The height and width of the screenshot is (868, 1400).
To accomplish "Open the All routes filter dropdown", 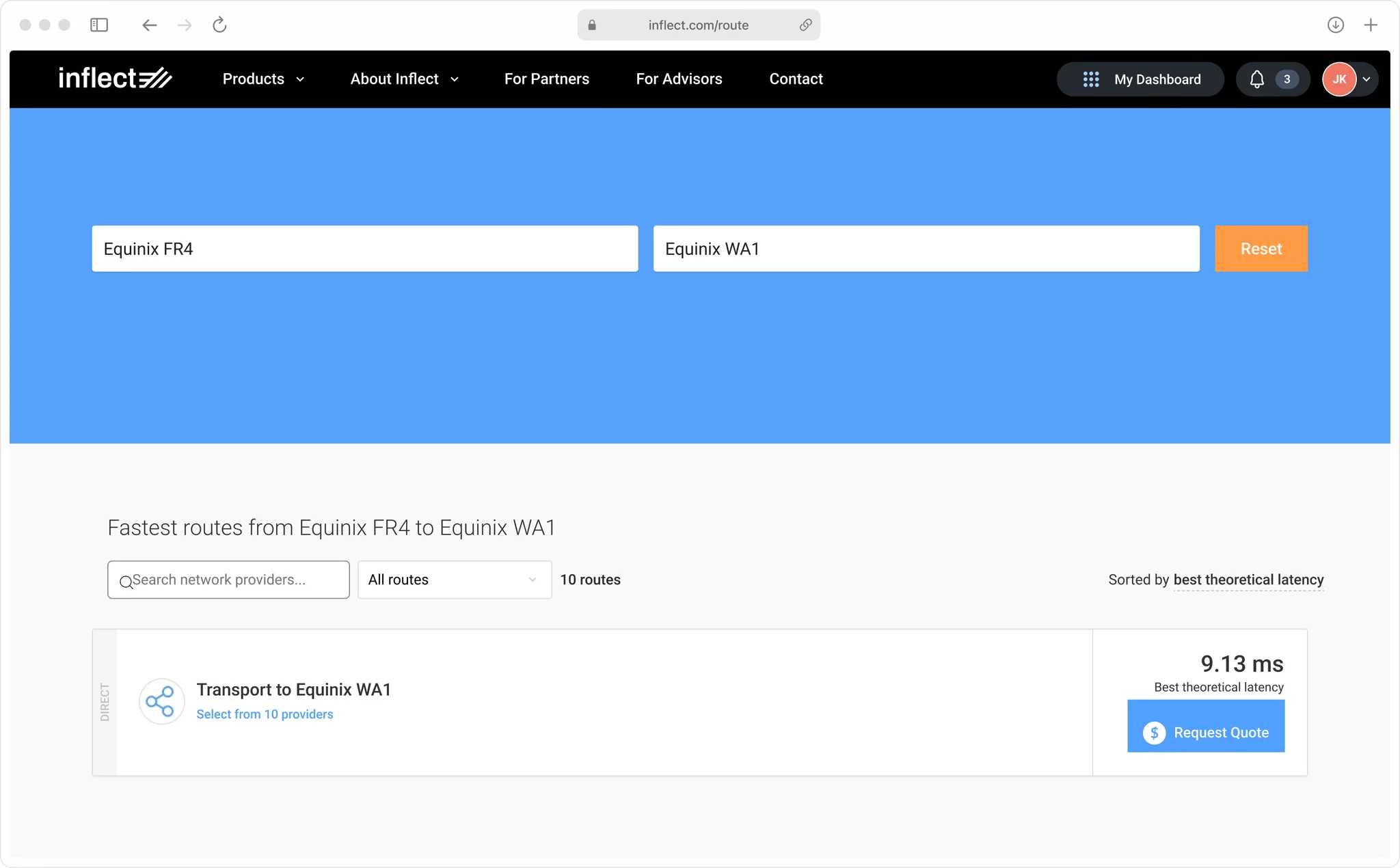I will tap(455, 580).
